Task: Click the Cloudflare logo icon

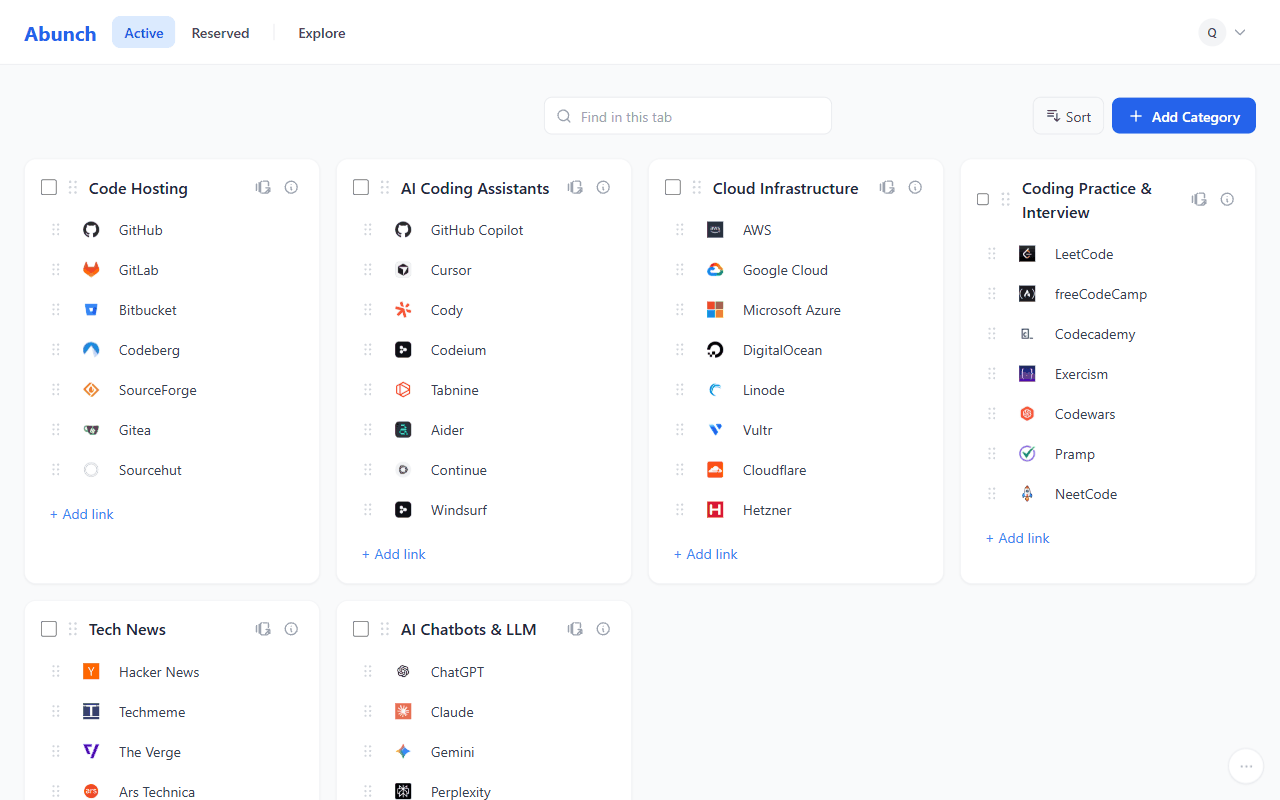Action: 715,470
